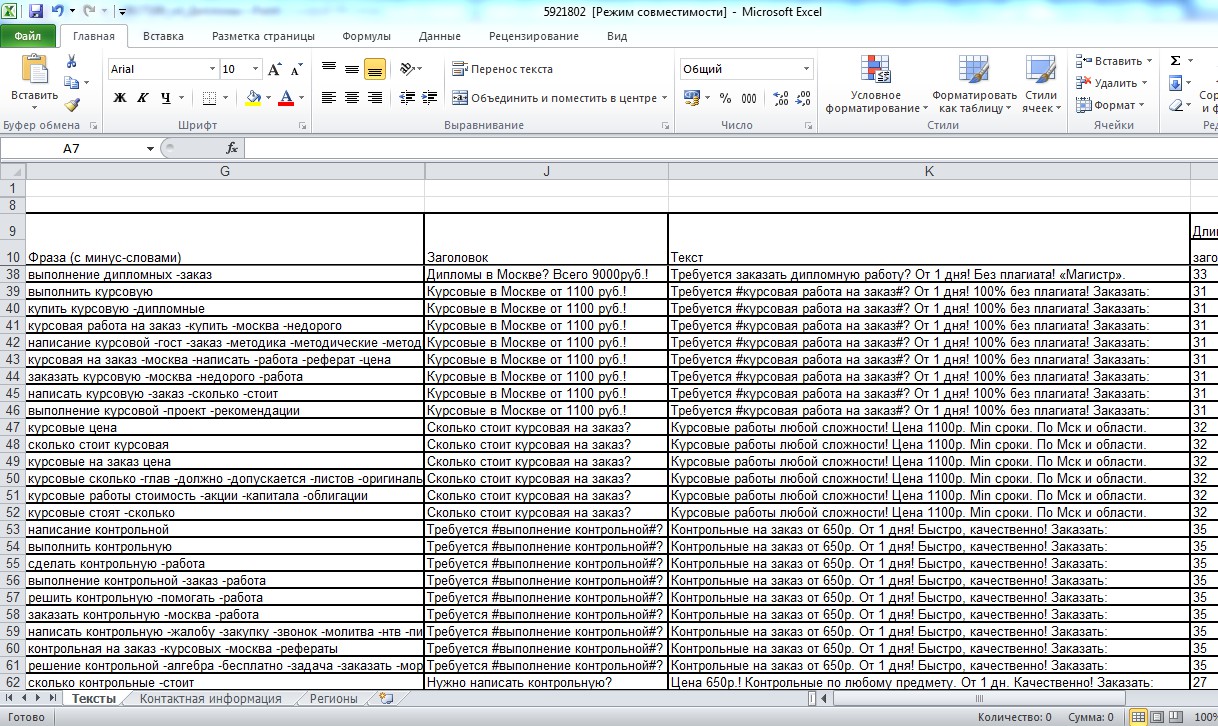Image resolution: width=1218 pixels, height=726 pixels.
Task: Switch to Page Layout view in status bar
Action: point(1159,717)
